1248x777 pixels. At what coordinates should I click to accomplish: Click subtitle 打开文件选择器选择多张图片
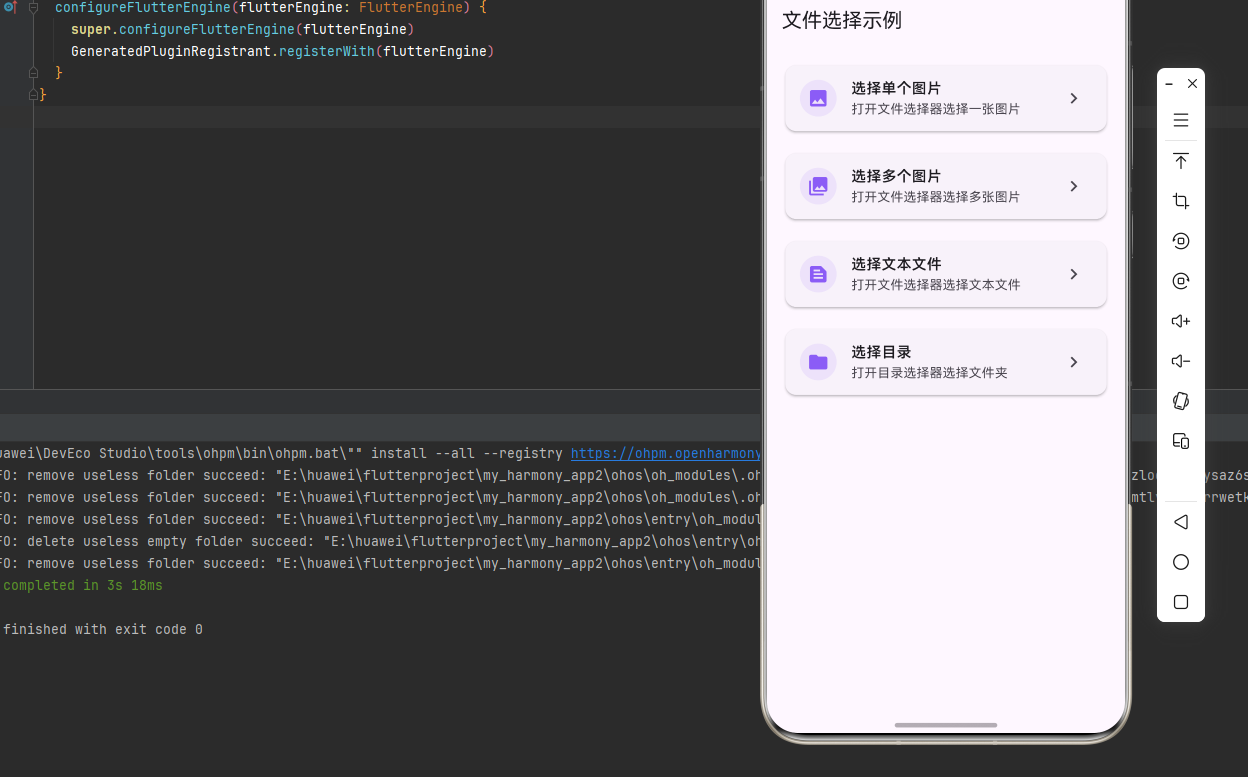pyautogui.click(x=936, y=197)
